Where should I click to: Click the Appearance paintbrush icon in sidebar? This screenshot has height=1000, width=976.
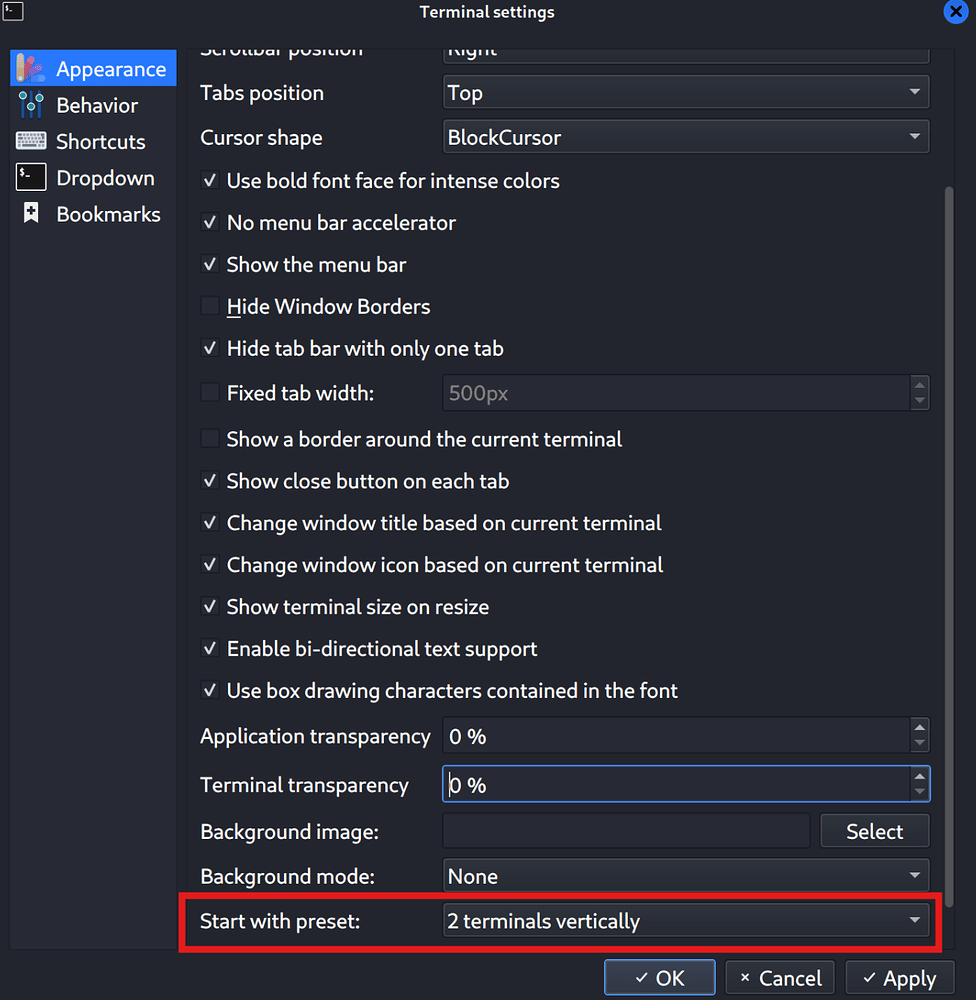pyautogui.click(x=31, y=69)
